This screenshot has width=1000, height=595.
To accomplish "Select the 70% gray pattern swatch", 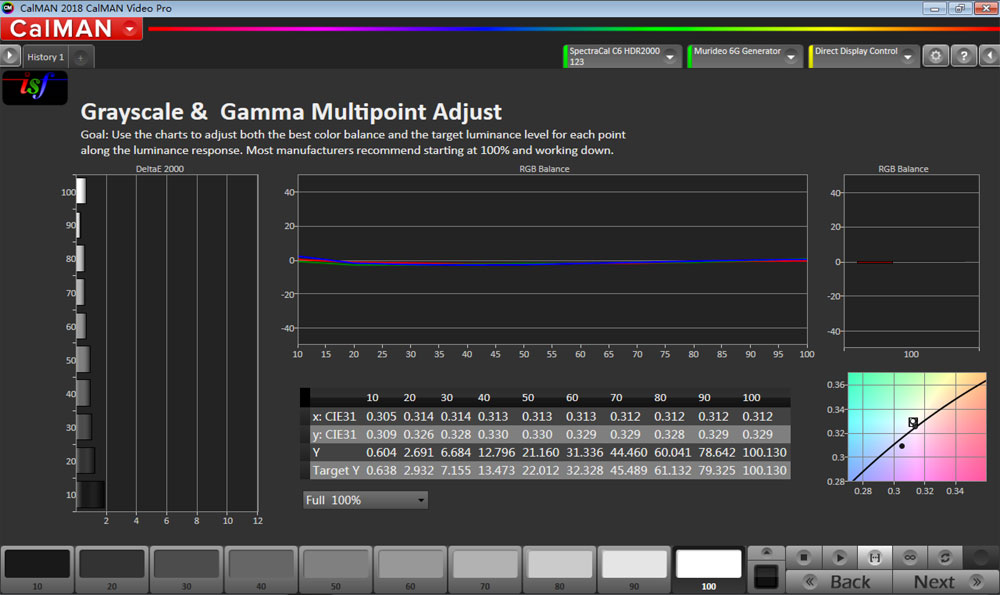I will click(x=485, y=569).
